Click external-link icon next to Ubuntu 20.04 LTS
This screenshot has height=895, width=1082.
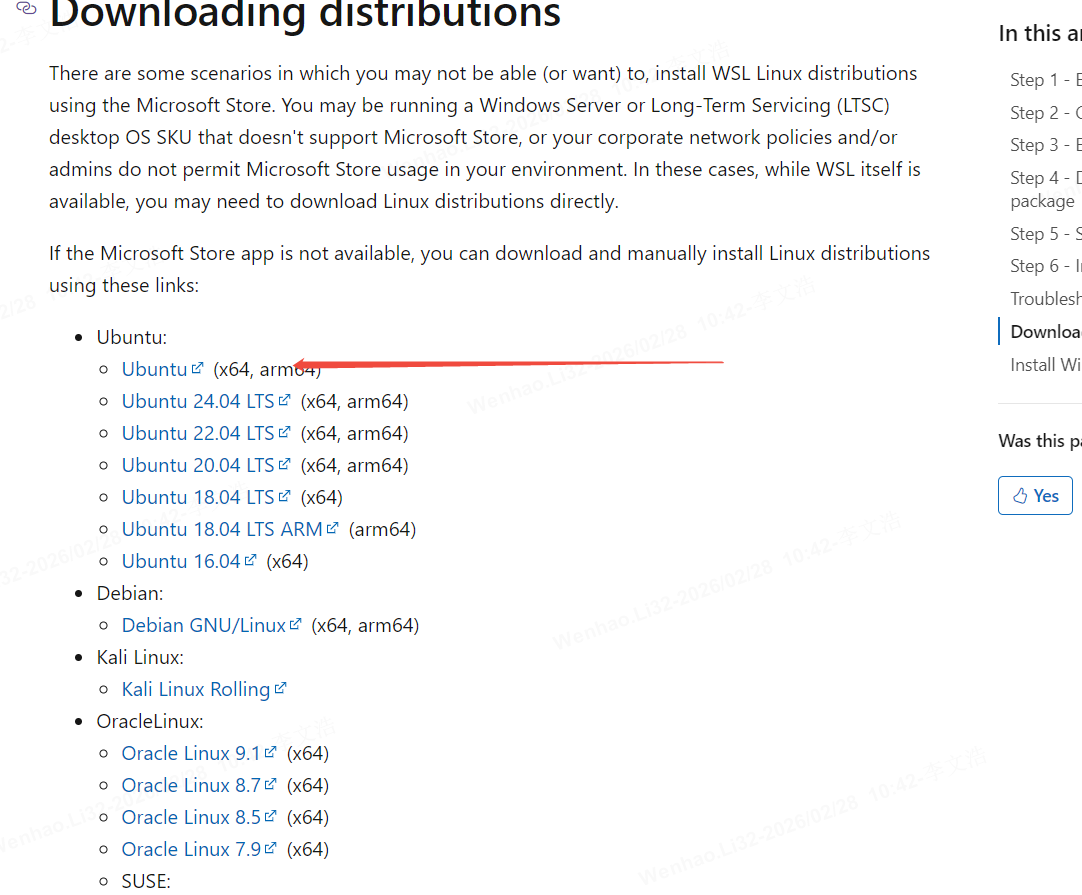pos(284,464)
